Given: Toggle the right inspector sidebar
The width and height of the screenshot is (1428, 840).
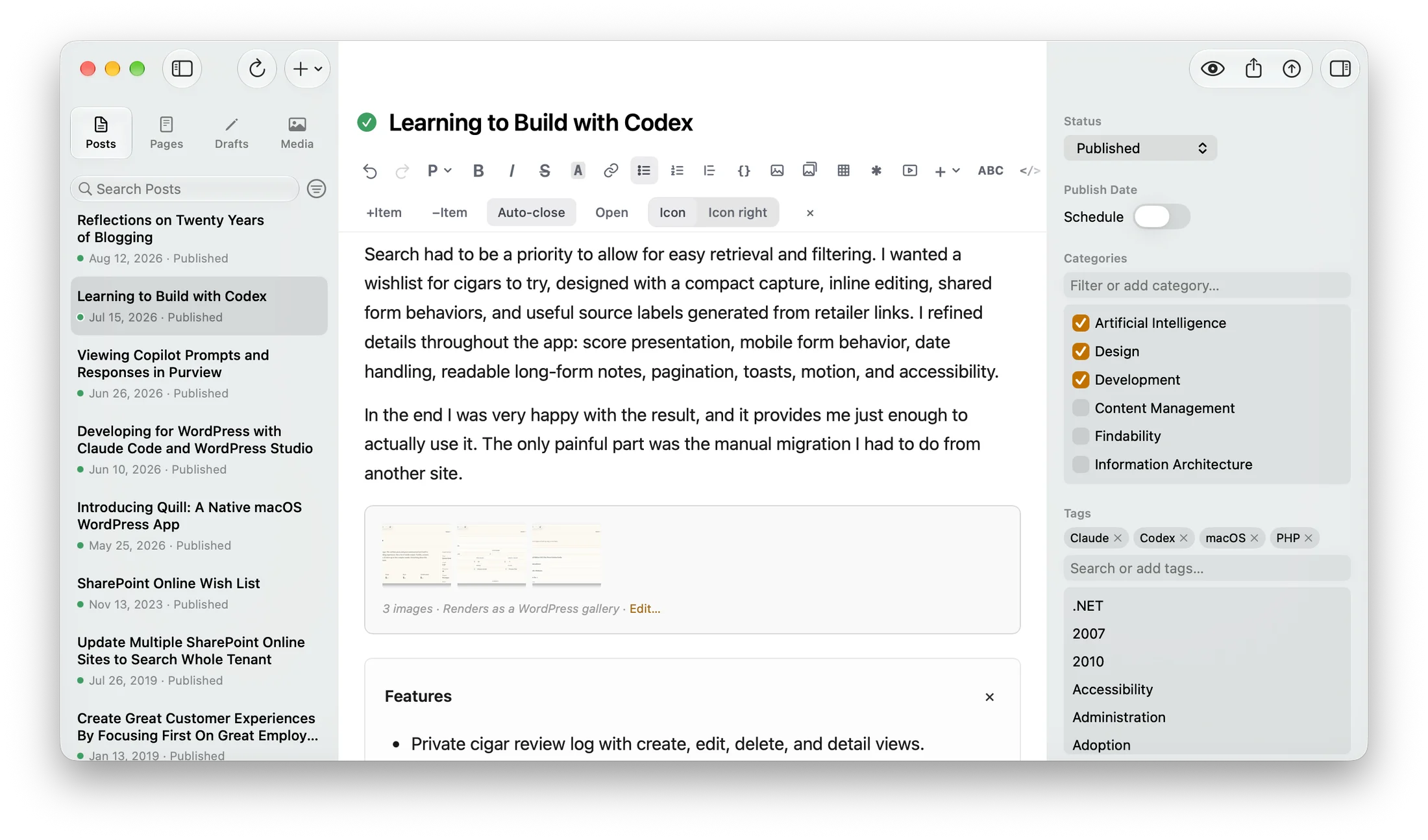Looking at the screenshot, I should (x=1340, y=68).
